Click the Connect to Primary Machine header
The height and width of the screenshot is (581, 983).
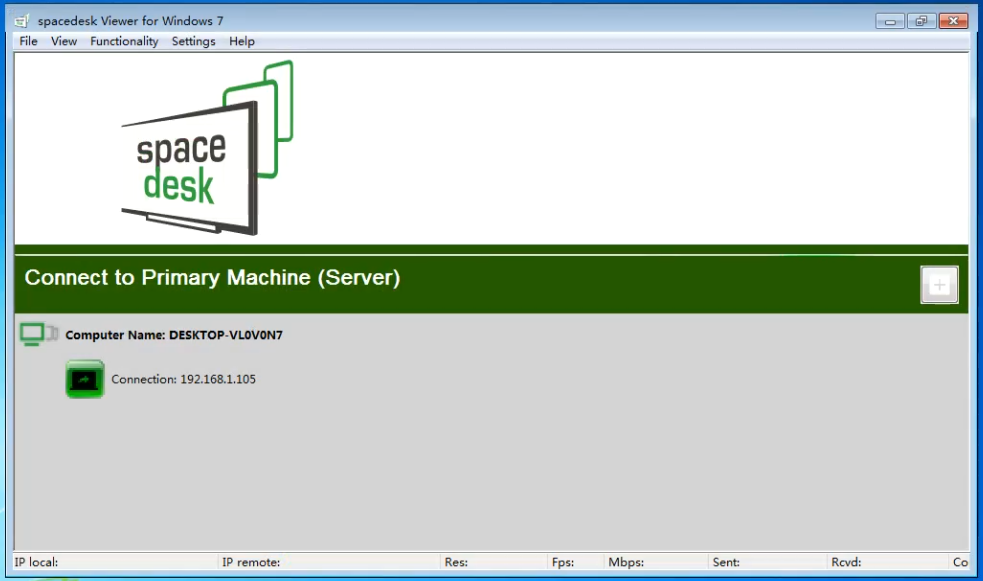[x=212, y=278]
